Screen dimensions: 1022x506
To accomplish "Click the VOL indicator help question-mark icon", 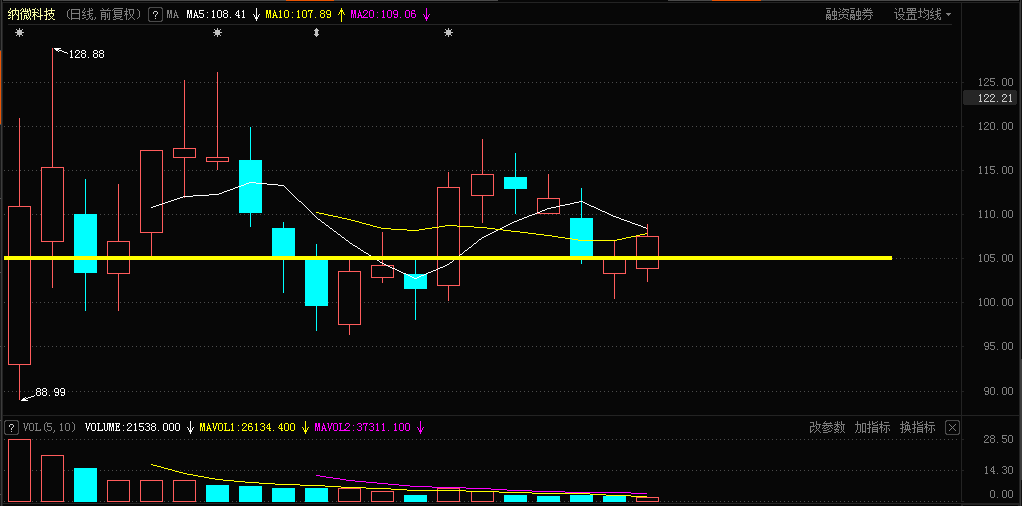I will (x=11, y=427).
